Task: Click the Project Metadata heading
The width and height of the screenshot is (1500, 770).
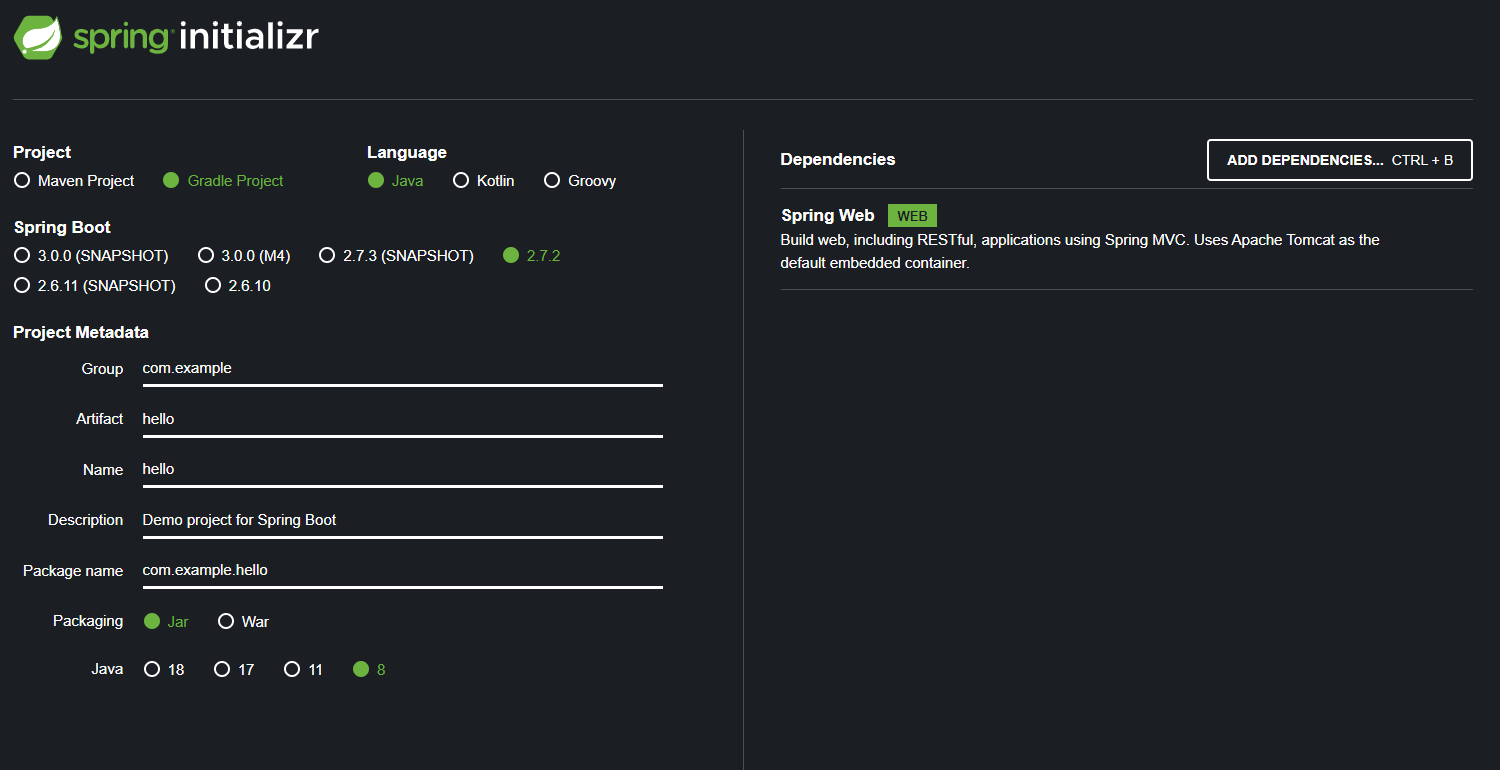Action: click(x=81, y=333)
